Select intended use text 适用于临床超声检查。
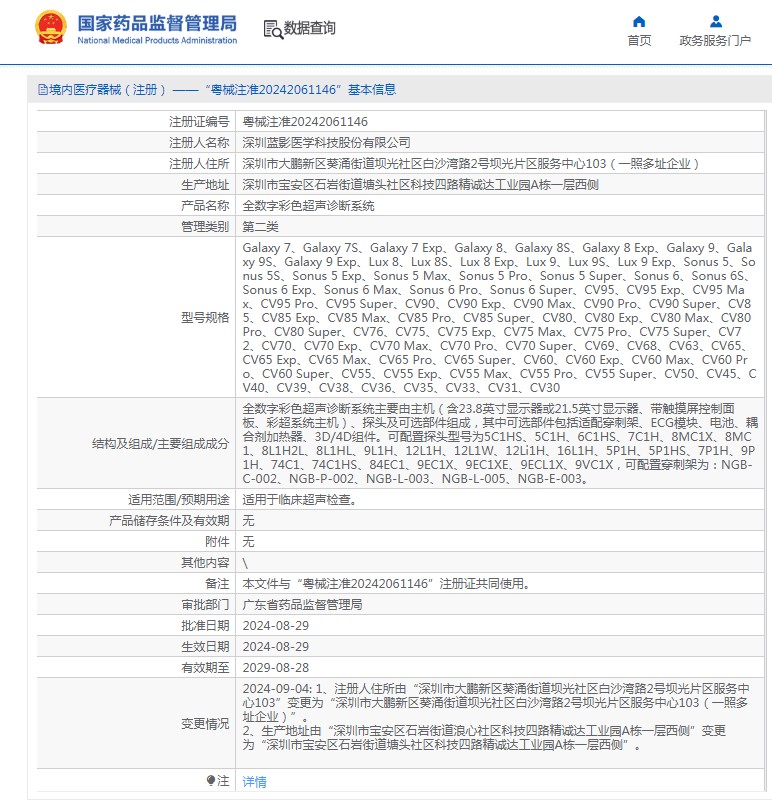This screenshot has height=809, width=772. (299, 500)
